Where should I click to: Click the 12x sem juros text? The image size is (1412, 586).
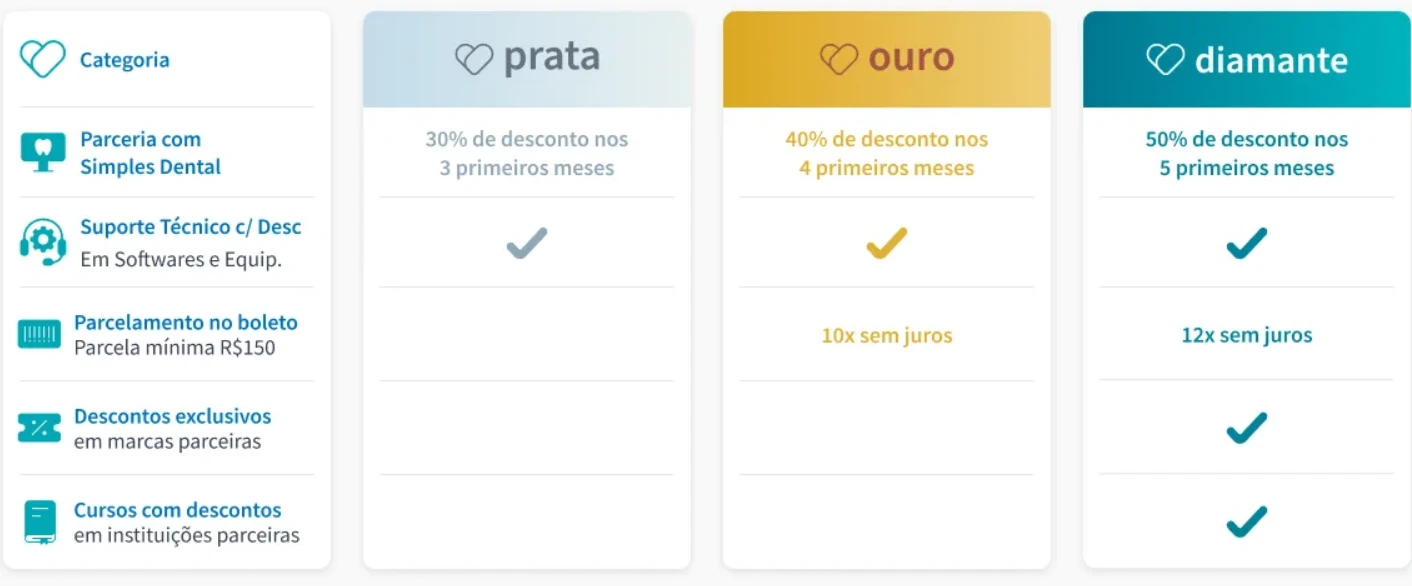pos(1246,335)
